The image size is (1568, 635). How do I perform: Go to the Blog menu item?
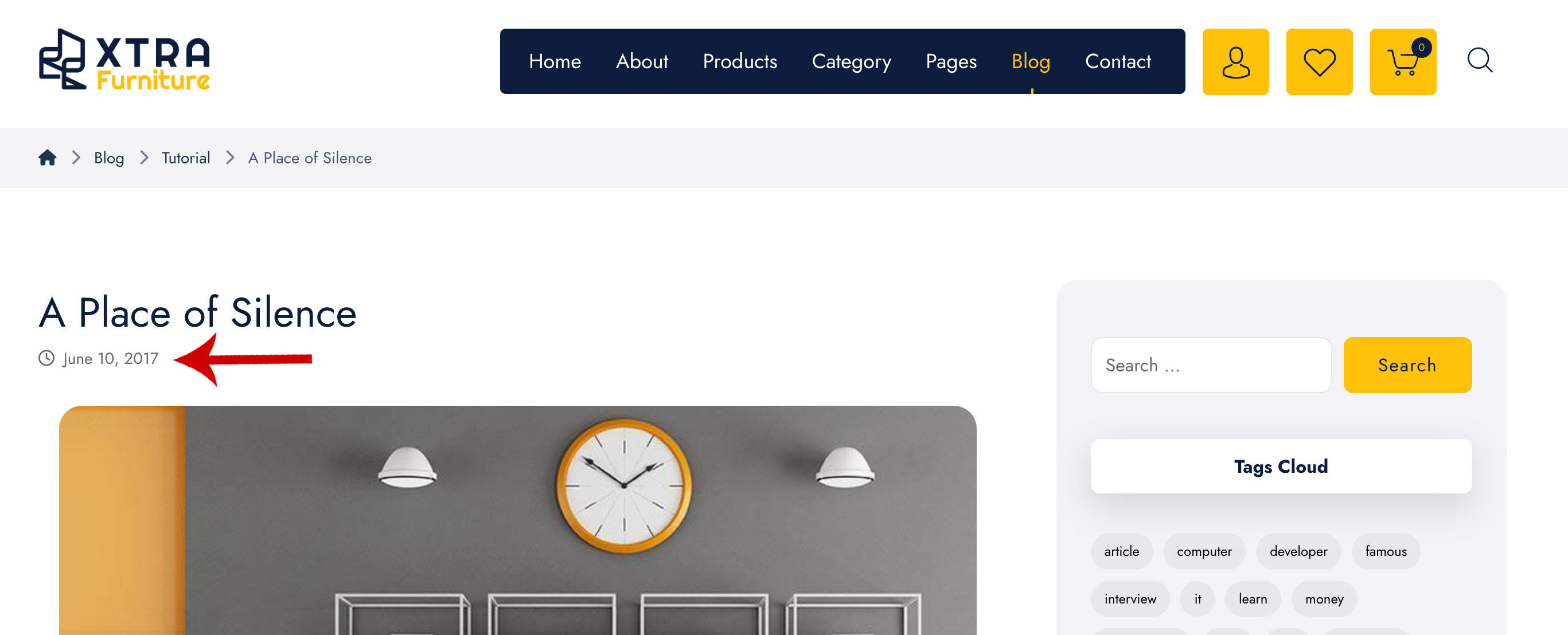[x=1031, y=61]
